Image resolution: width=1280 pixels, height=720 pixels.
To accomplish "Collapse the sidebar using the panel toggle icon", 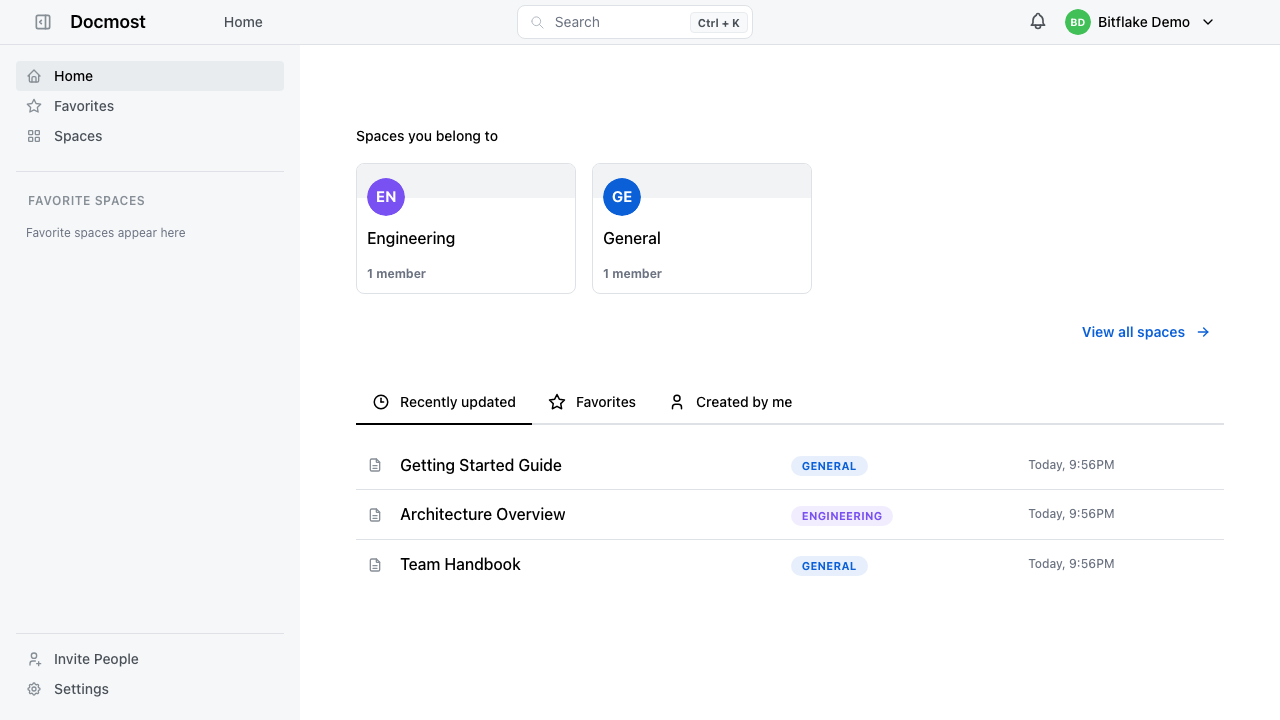I will pos(43,22).
